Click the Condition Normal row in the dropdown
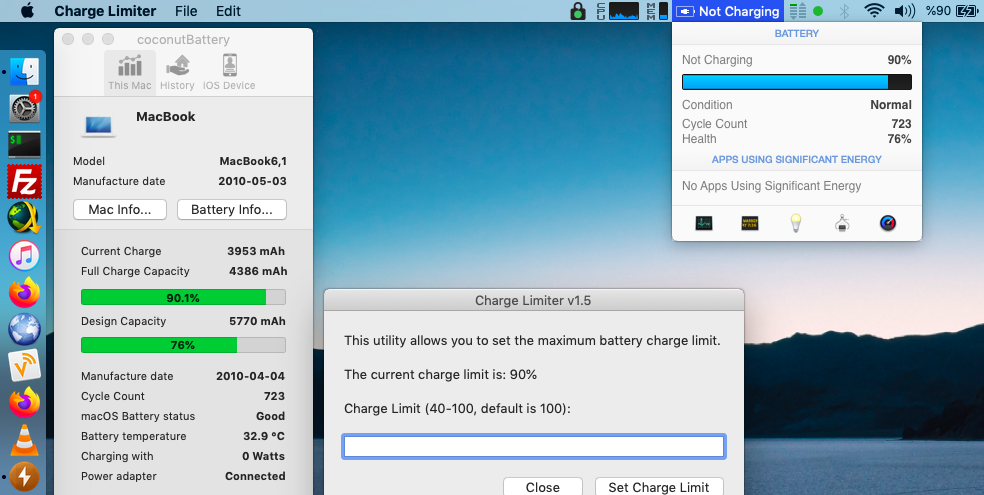The width and height of the screenshot is (984, 495). 796,105
